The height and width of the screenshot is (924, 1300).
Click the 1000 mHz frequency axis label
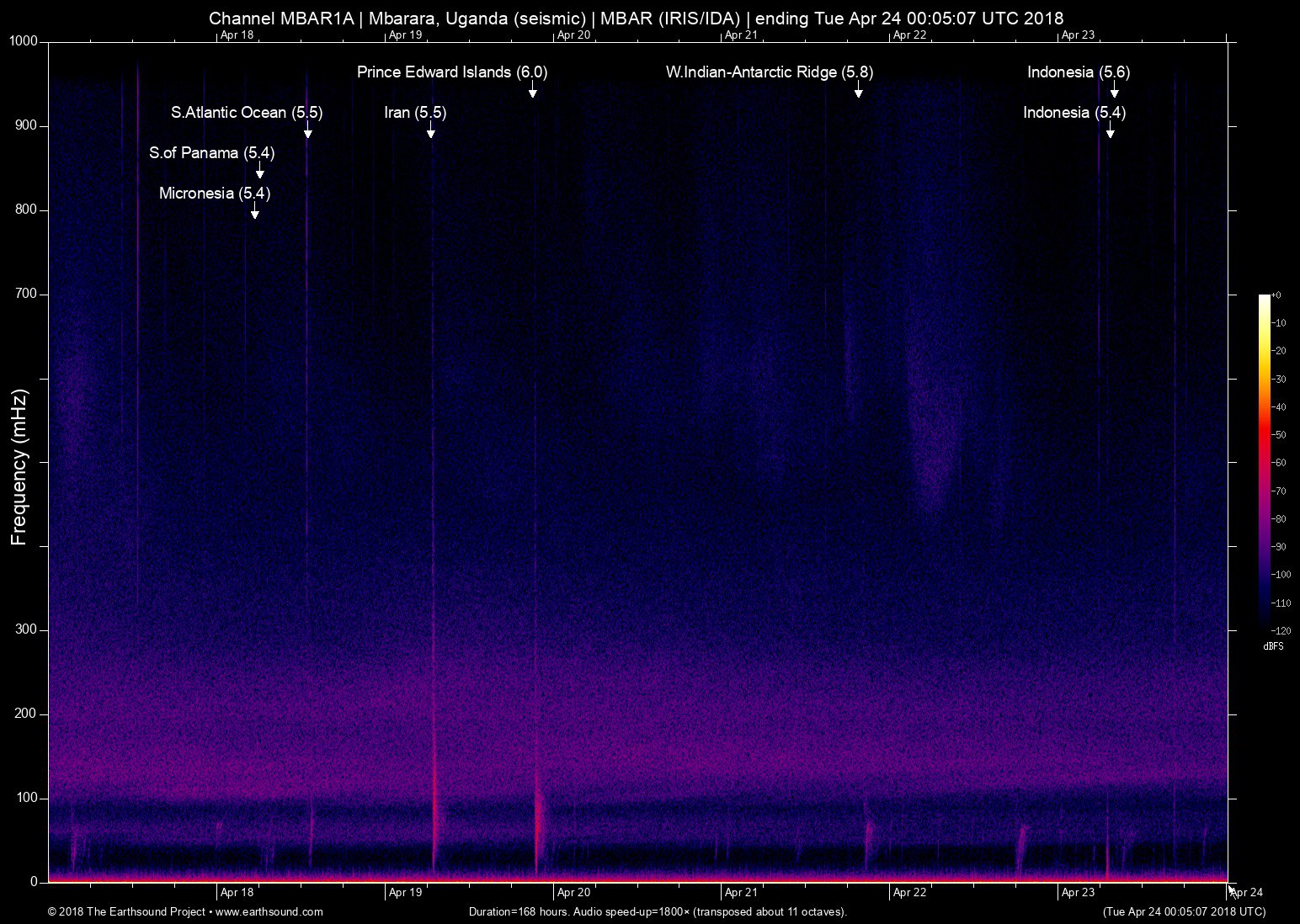(24, 41)
